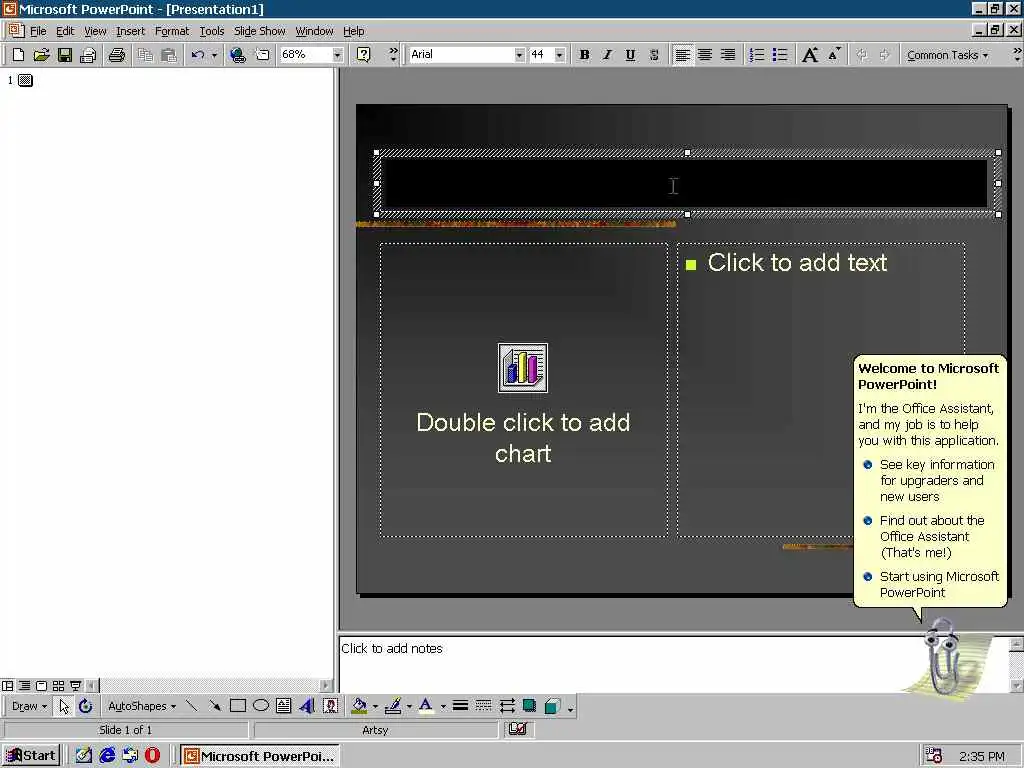Select the Arrow drawing tool

[214, 706]
